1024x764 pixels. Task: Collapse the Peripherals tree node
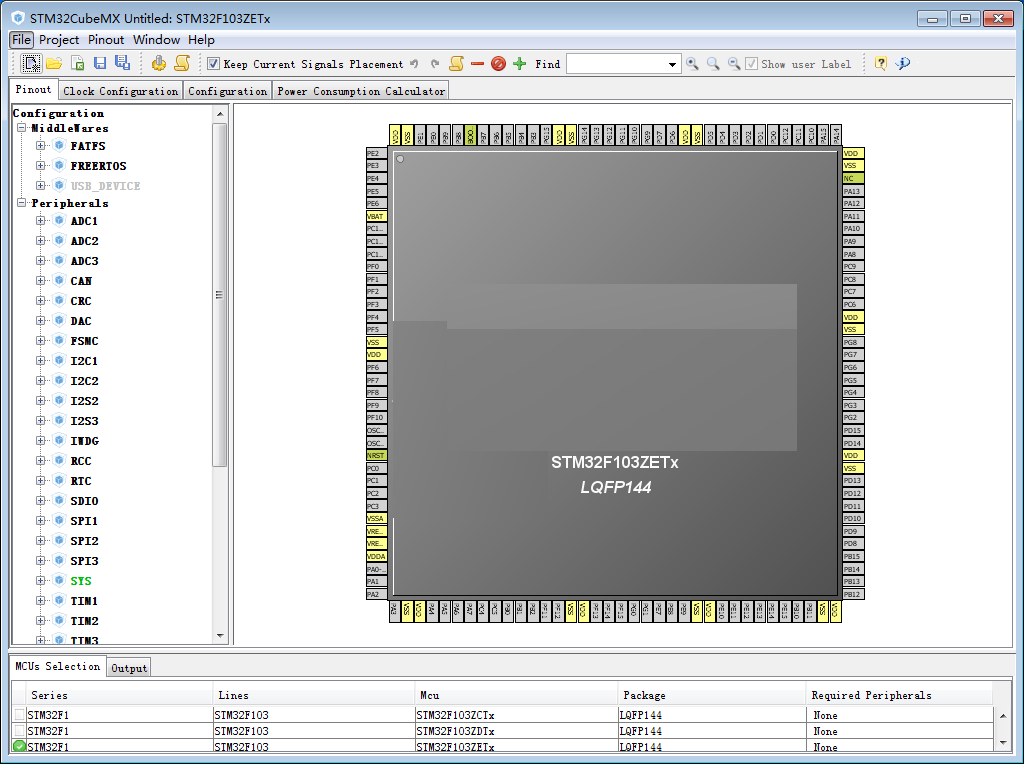click(x=22, y=202)
